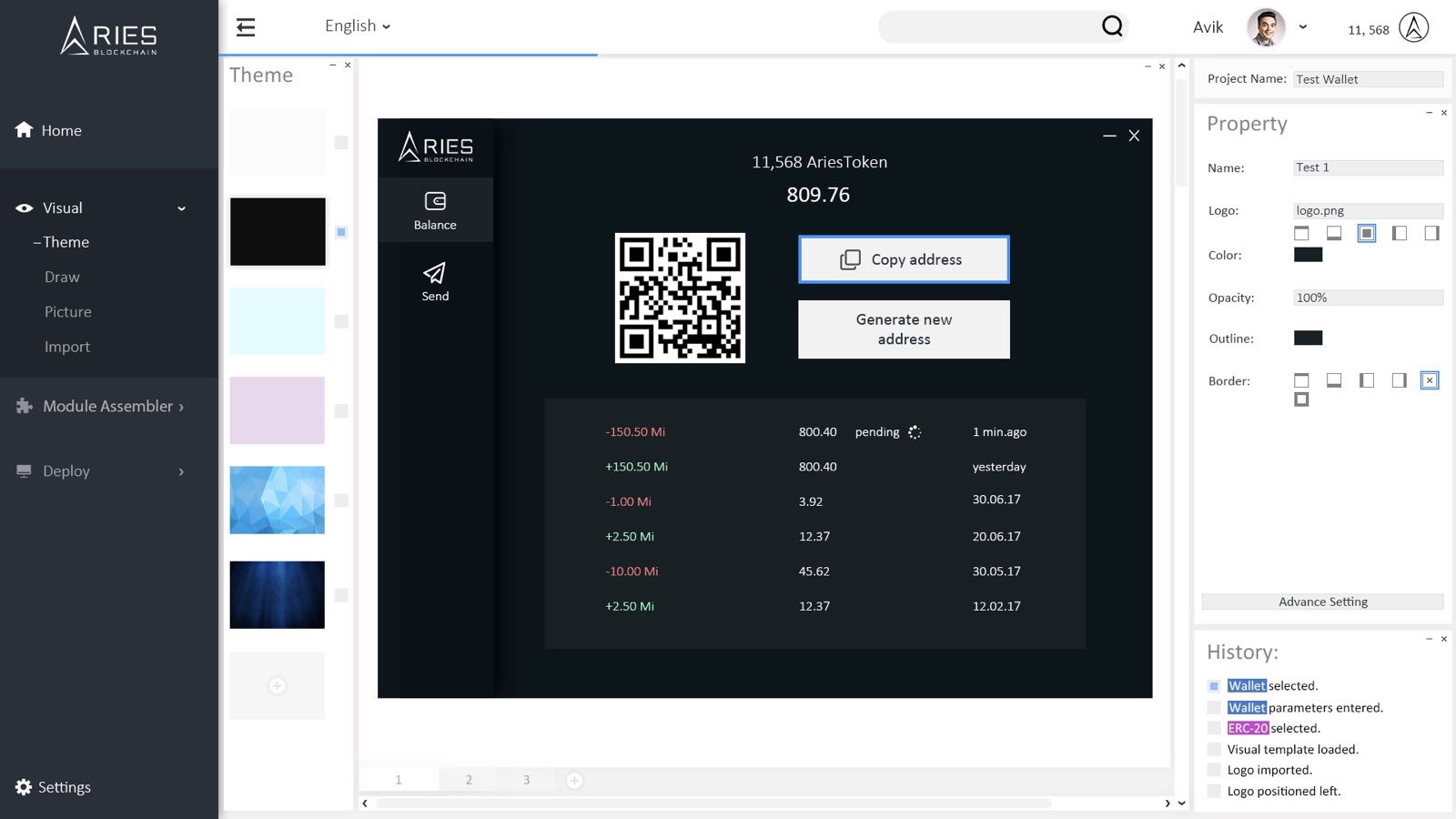
Task: Click Generate new address button
Action: pyautogui.click(x=904, y=329)
